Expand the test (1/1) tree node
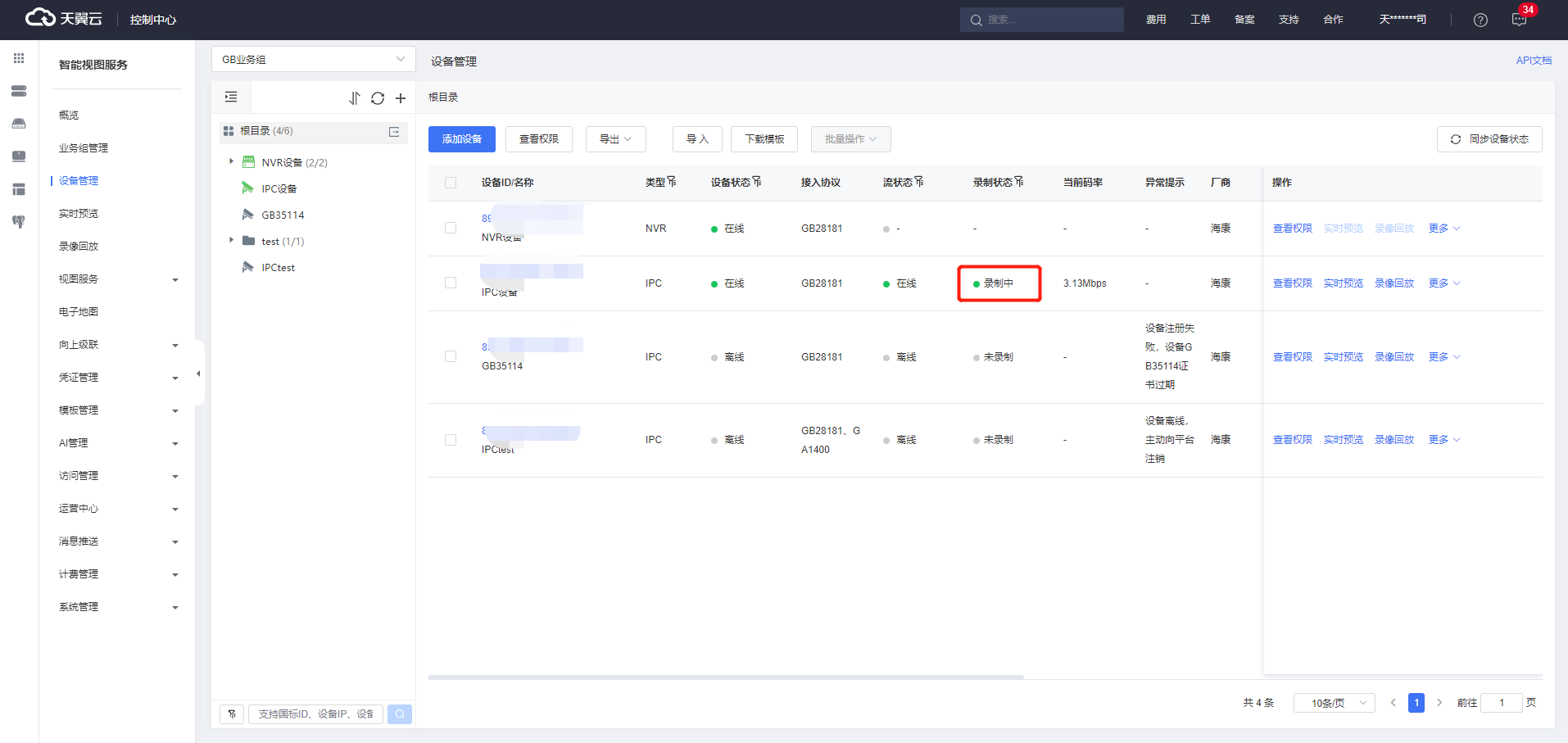 tap(231, 241)
